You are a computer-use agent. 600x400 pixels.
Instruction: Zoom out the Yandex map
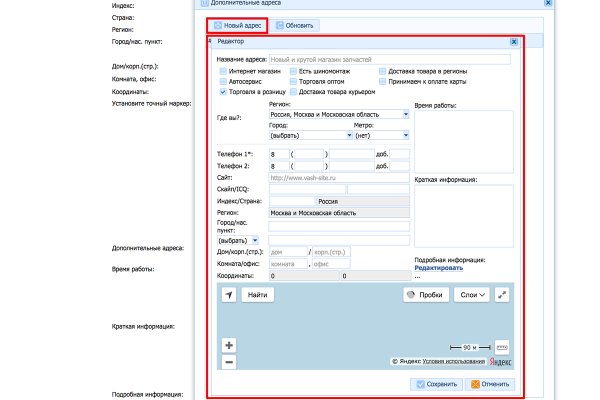click(x=229, y=362)
